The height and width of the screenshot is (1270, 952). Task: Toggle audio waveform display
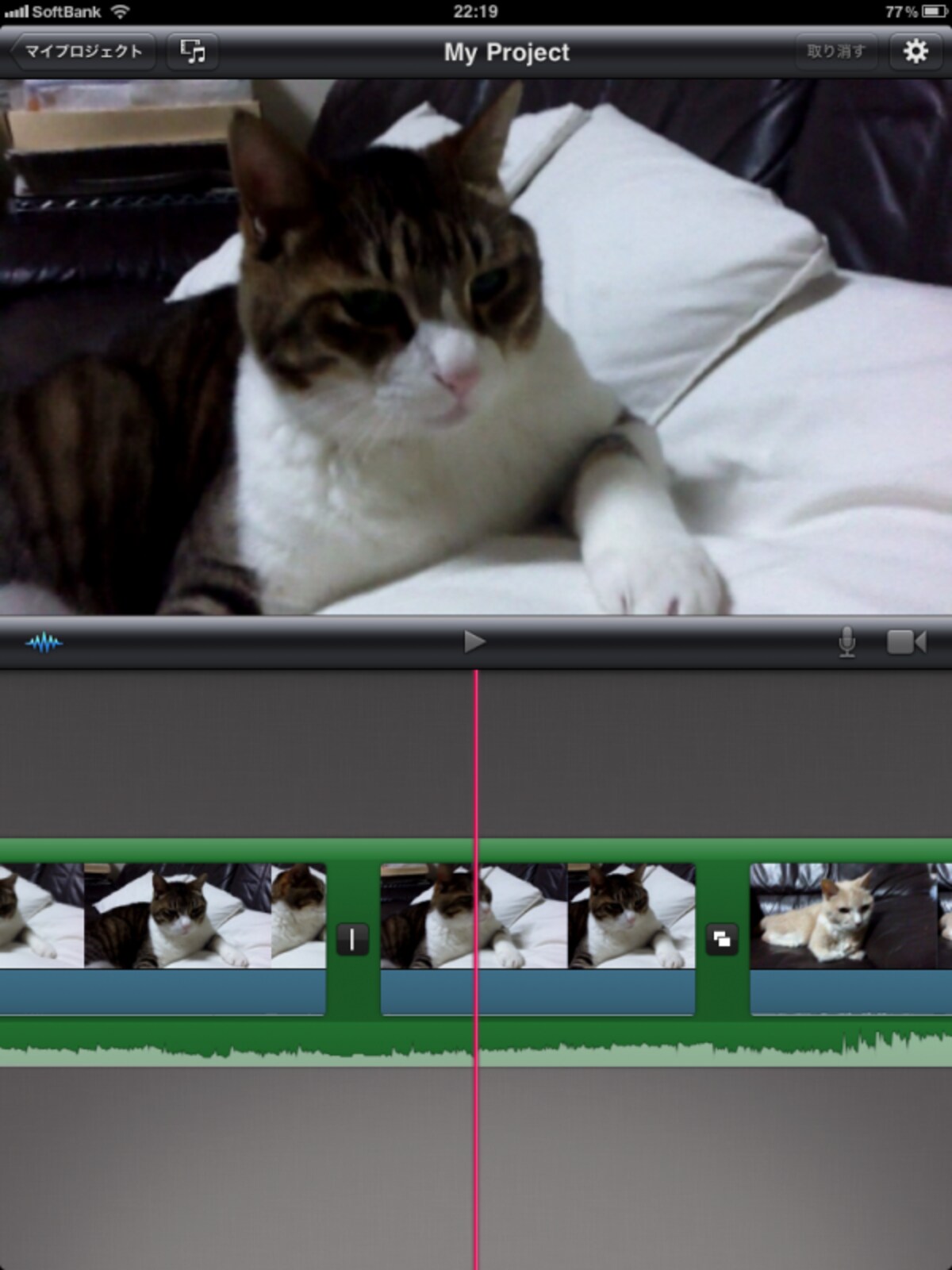pyautogui.click(x=44, y=642)
